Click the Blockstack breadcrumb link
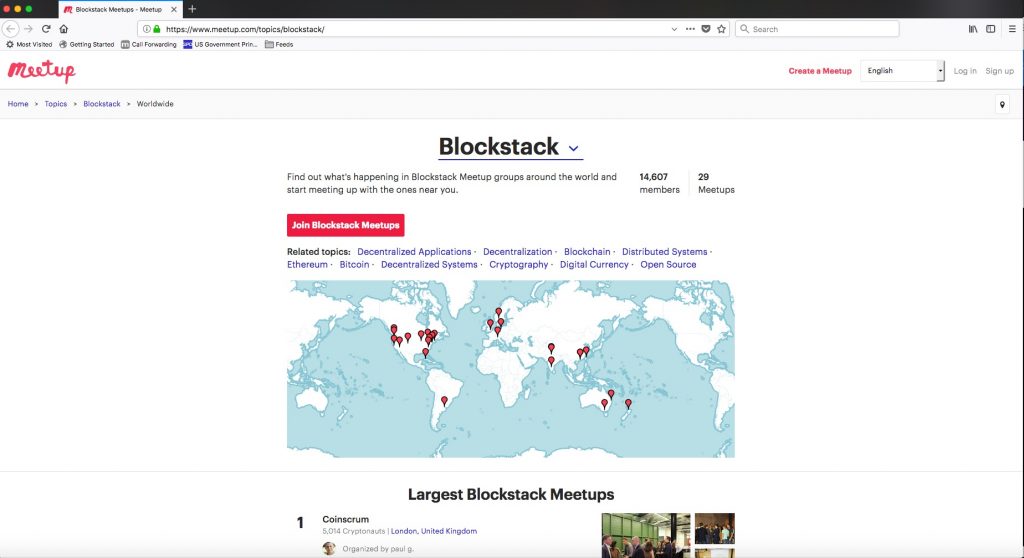Viewport: 1024px width, 558px height. (x=102, y=104)
